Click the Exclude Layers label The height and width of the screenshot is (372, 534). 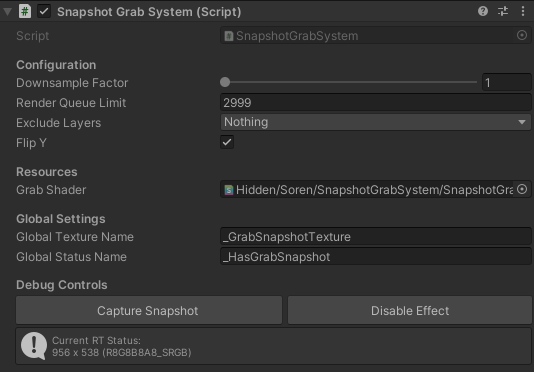[59, 123]
